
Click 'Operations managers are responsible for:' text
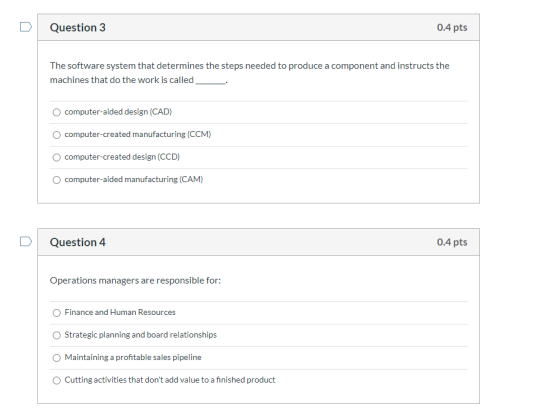(135, 281)
